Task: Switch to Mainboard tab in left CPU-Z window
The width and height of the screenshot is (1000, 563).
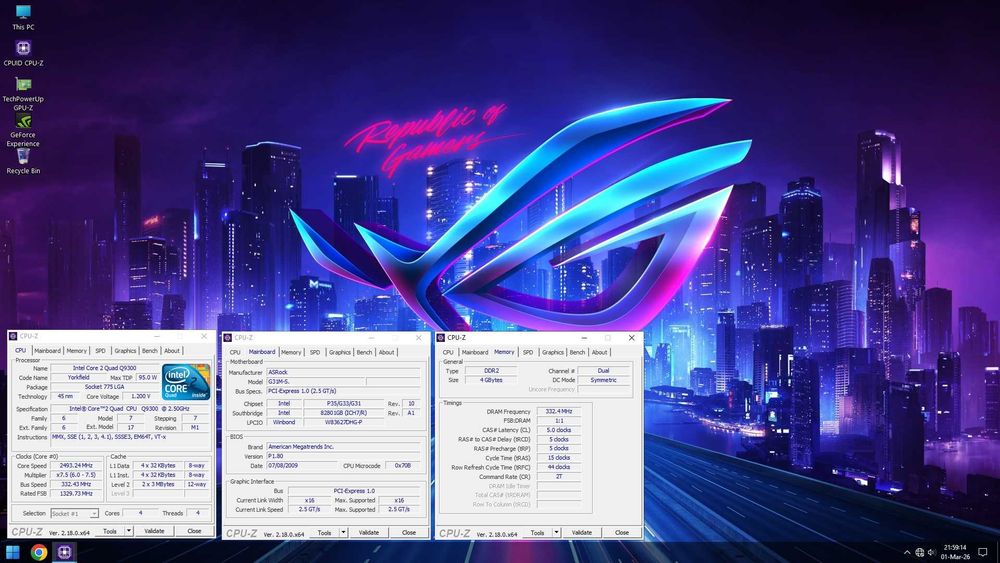Action: pos(47,351)
